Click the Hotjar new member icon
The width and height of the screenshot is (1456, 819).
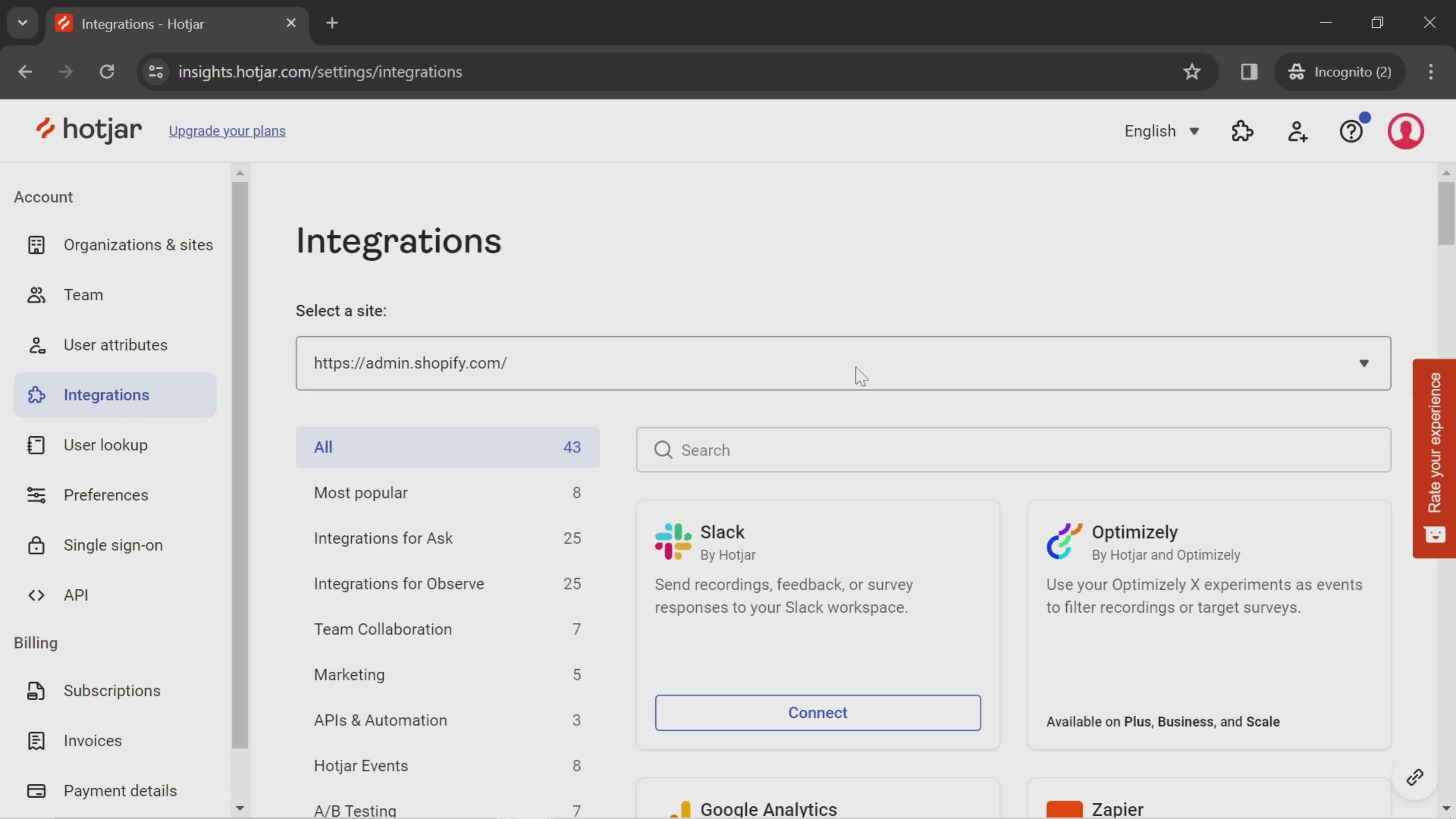click(x=1298, y=131)
